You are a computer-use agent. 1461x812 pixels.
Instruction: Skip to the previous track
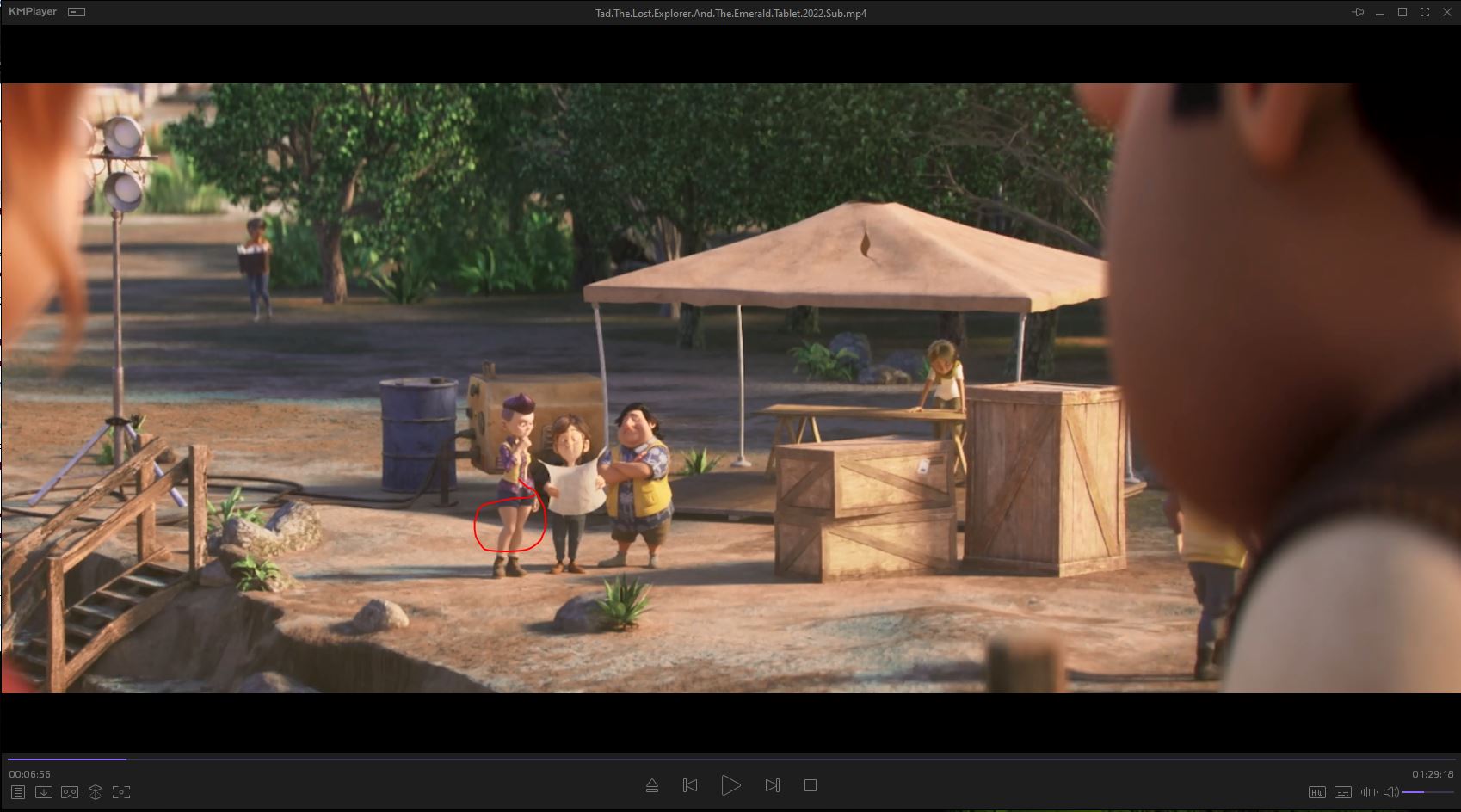pos(690,785)
